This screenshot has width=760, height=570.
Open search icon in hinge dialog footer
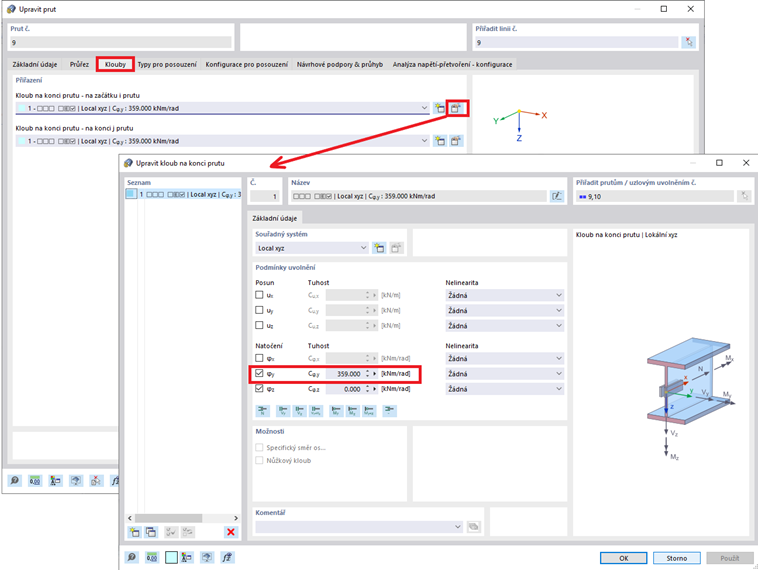click(x=131, y=557)
